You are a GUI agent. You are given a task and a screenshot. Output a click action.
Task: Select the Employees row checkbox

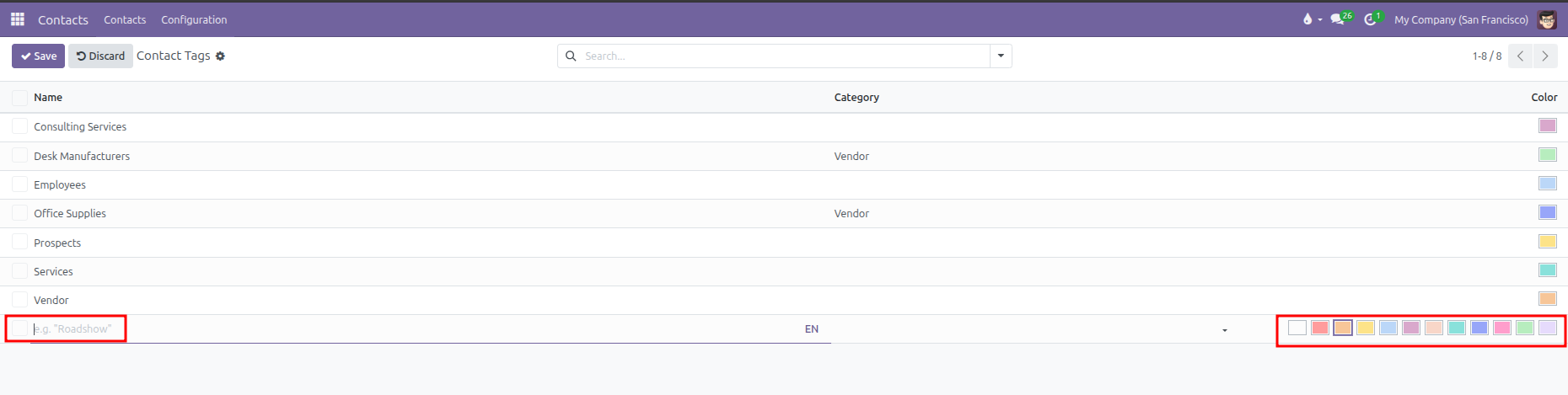click(x=19, y=184)
